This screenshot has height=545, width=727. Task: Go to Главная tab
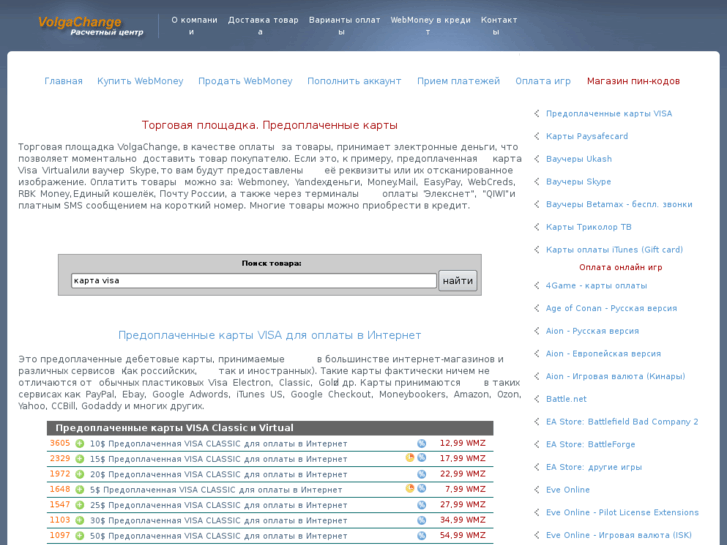click(x=63, y=81)
